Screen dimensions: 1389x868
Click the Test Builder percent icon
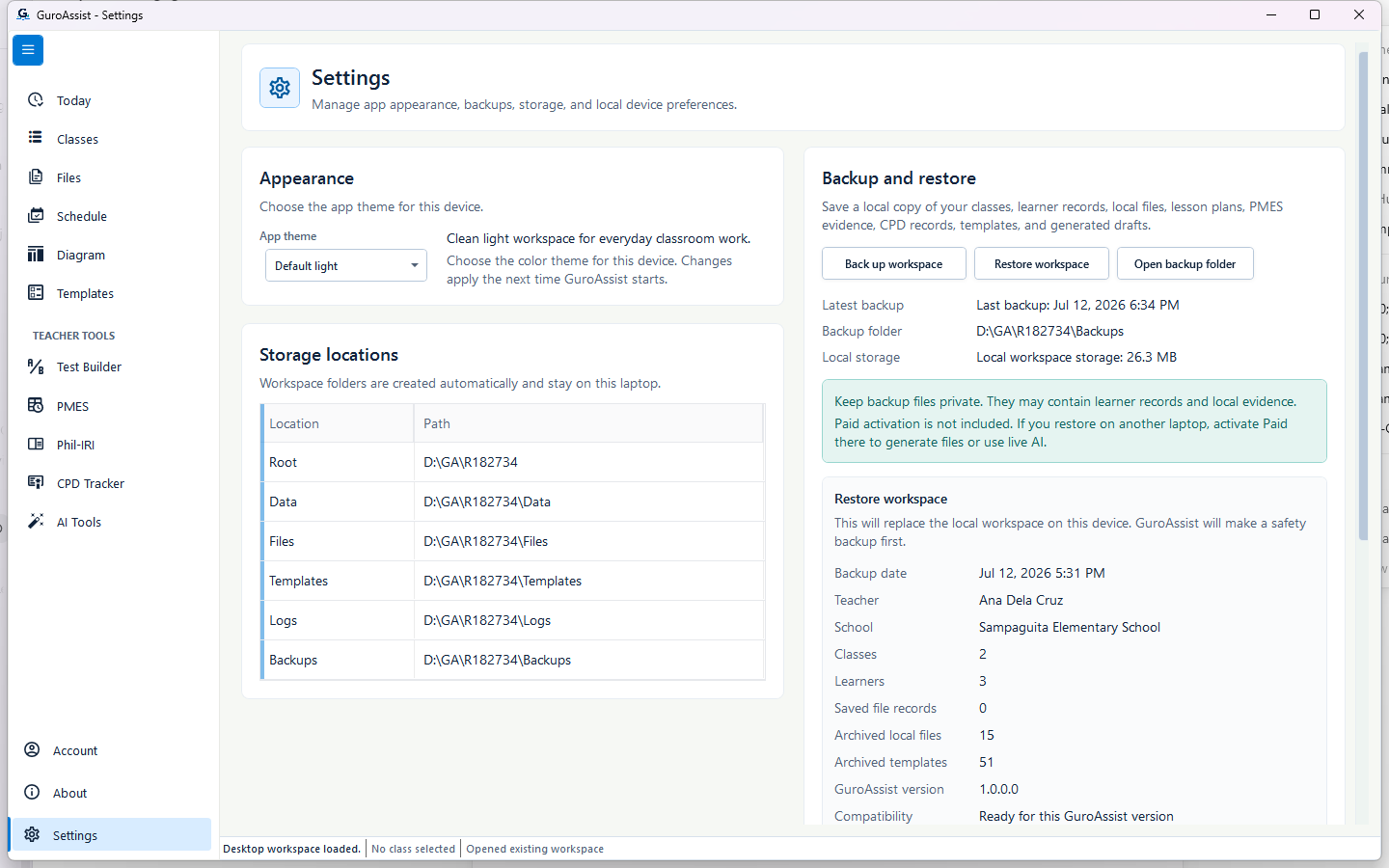coord(36,366)
